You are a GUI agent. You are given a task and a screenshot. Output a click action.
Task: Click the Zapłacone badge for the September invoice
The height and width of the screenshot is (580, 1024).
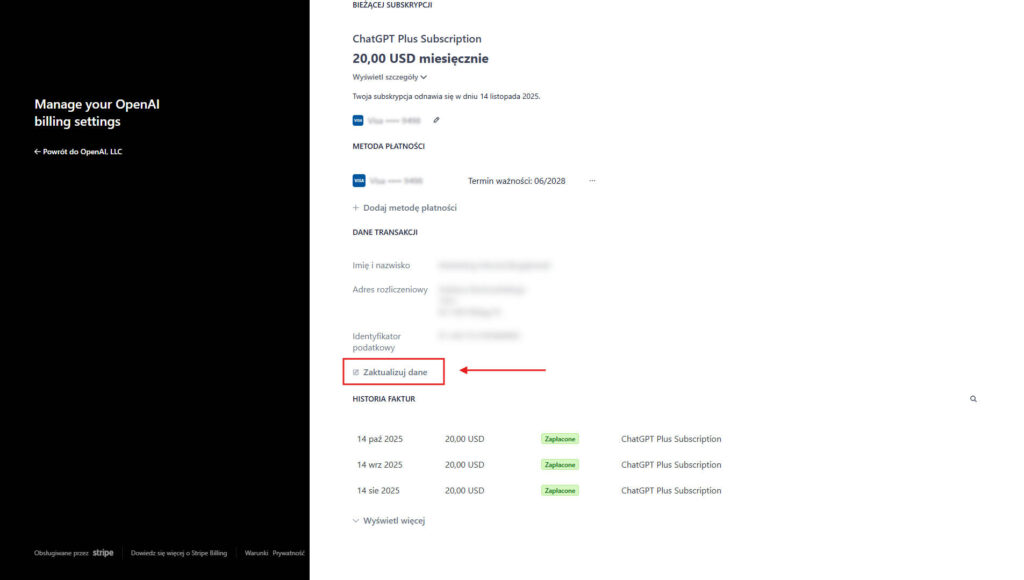point(560,464)
